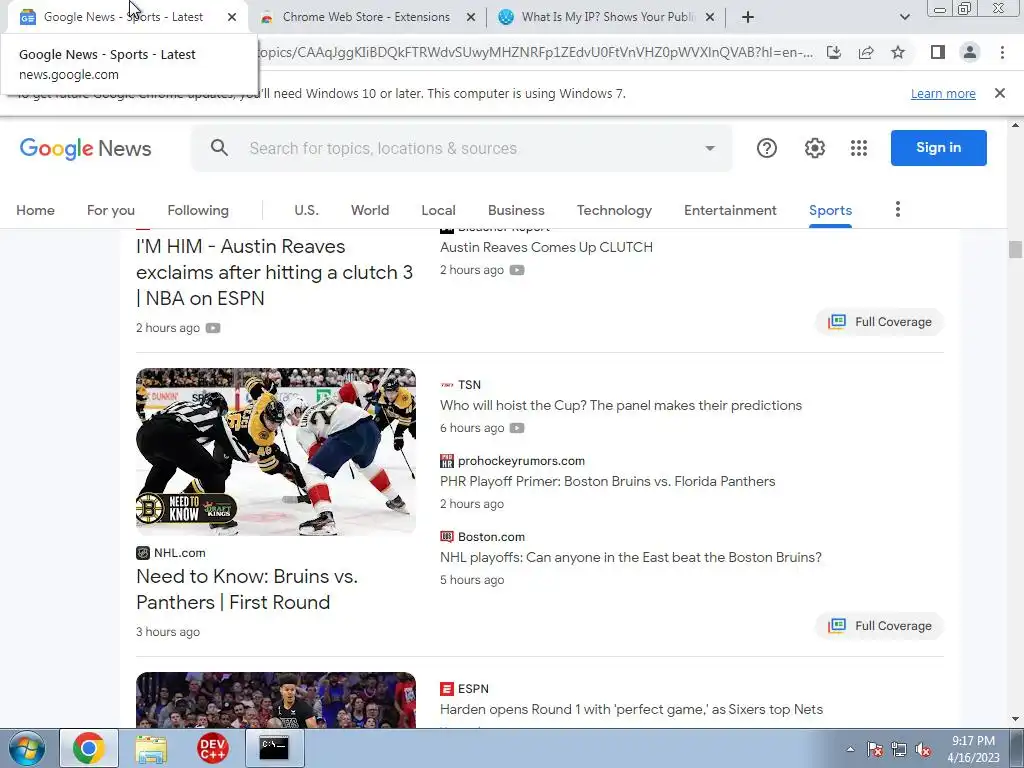The height and width of the screenshot is (768, 1024).
Task: Click the install/download page icon in address bar
Action: coord(834,52)
